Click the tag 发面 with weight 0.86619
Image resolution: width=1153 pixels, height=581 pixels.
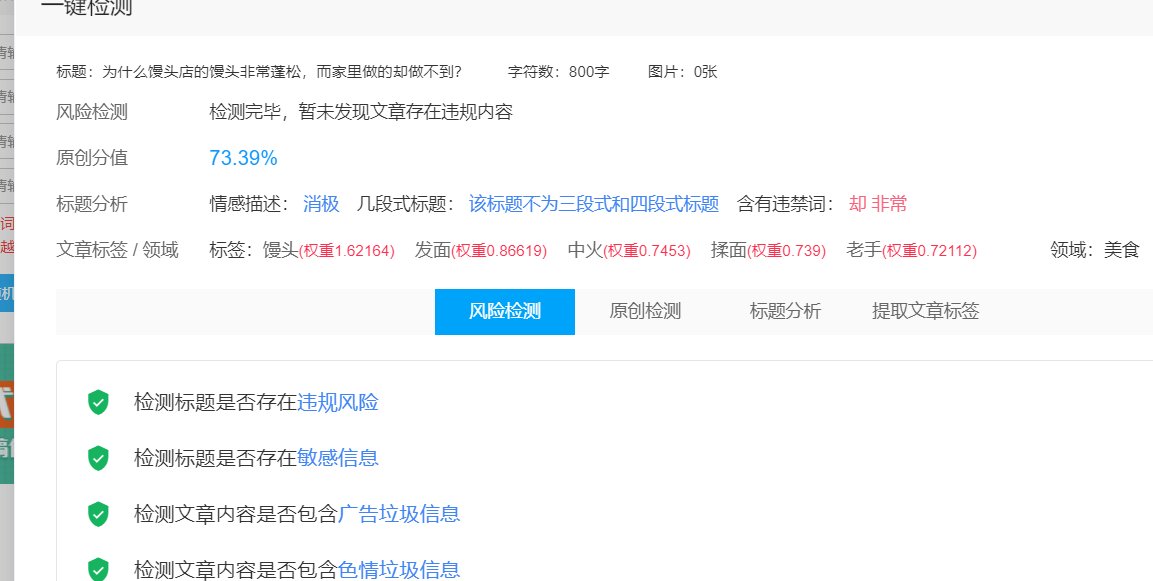[x=480, y=251]
